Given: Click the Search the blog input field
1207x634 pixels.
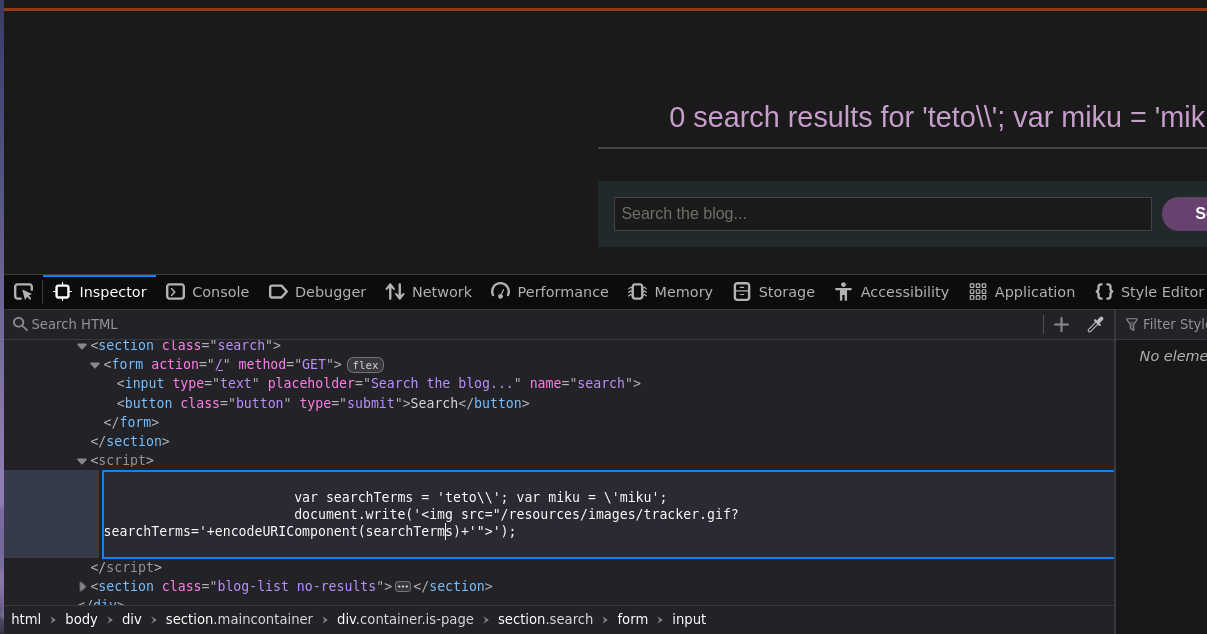Looking at the screenshot, I should pos(882,214).
